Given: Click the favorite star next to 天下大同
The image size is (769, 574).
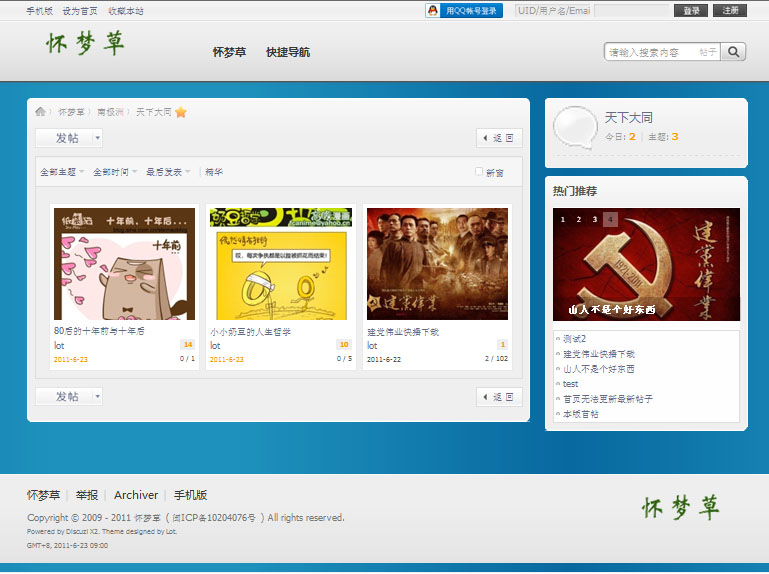Looking at the screenshot, I should click(180, 112).
